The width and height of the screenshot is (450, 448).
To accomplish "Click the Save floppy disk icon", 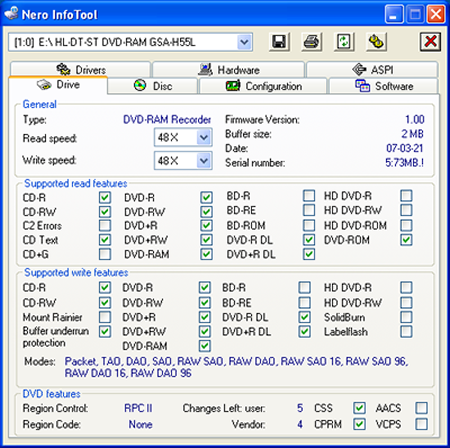I will (279, 42).
